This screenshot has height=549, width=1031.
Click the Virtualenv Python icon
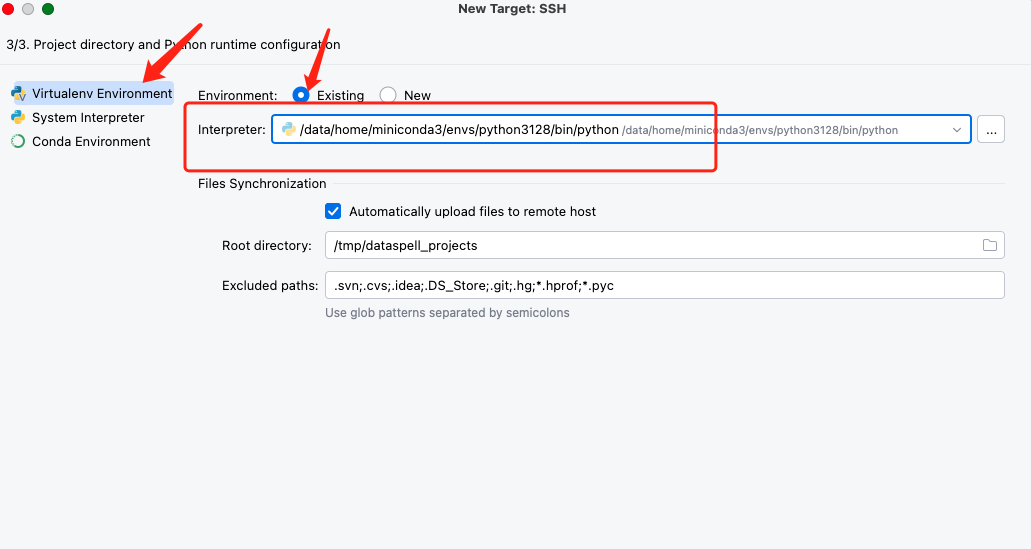18,93
